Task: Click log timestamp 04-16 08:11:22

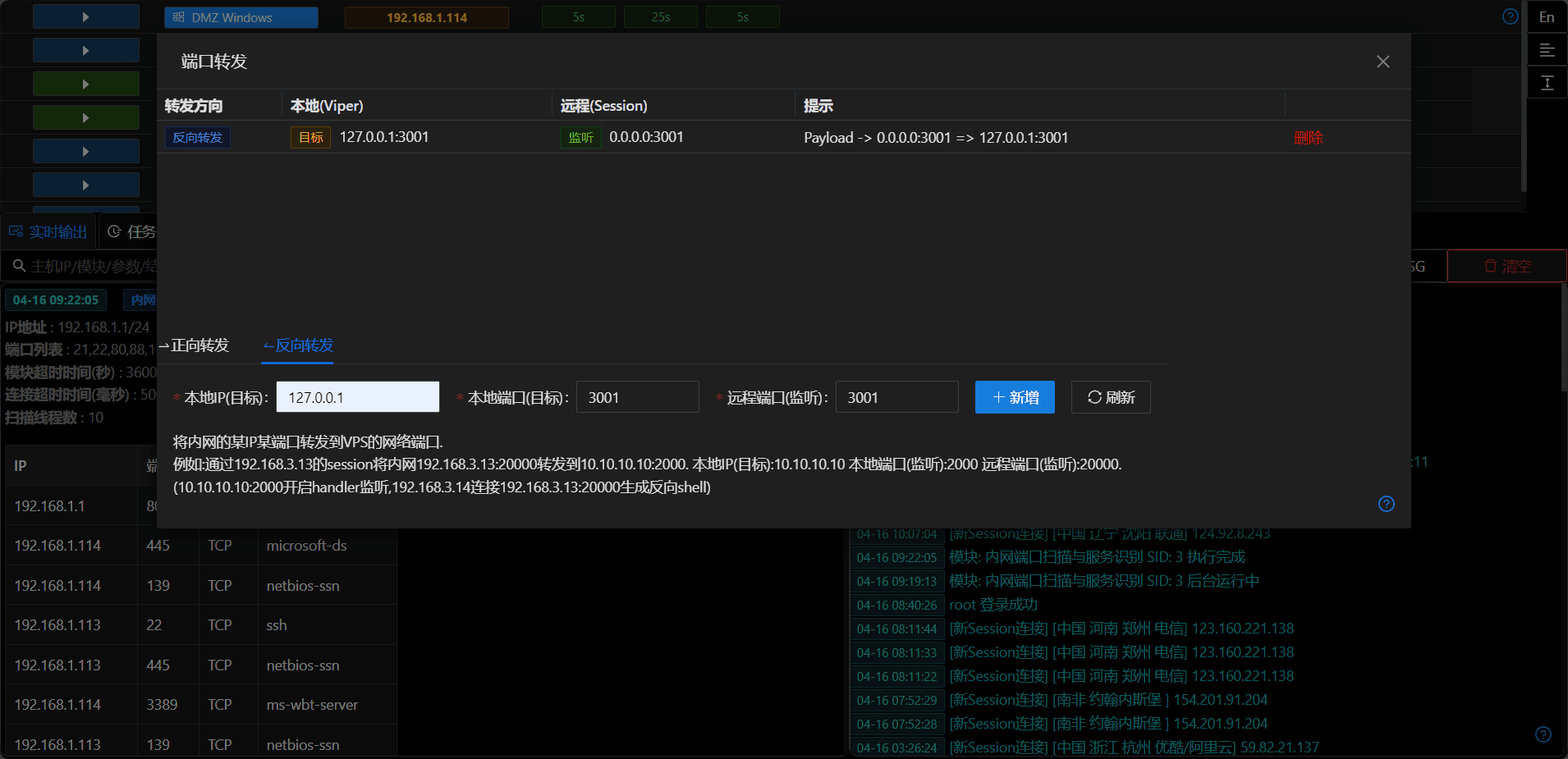Action: (x=896, y=676)
